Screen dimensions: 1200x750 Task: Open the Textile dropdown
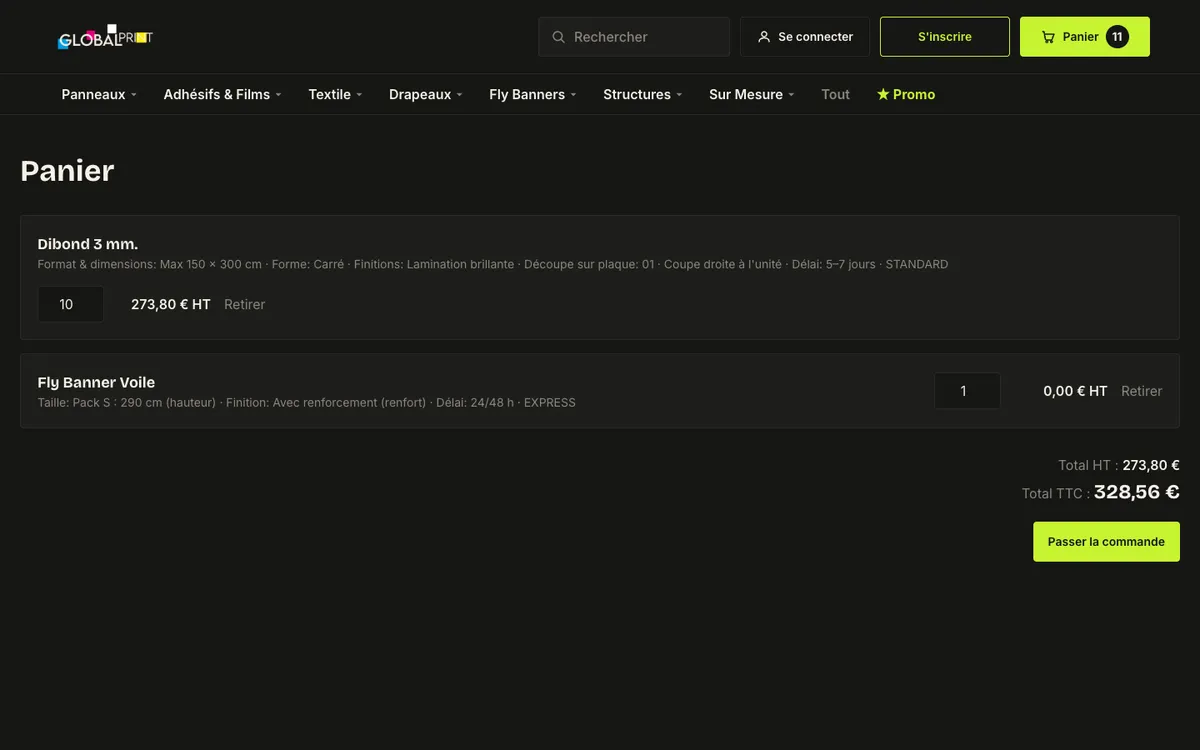pos(335,94)
